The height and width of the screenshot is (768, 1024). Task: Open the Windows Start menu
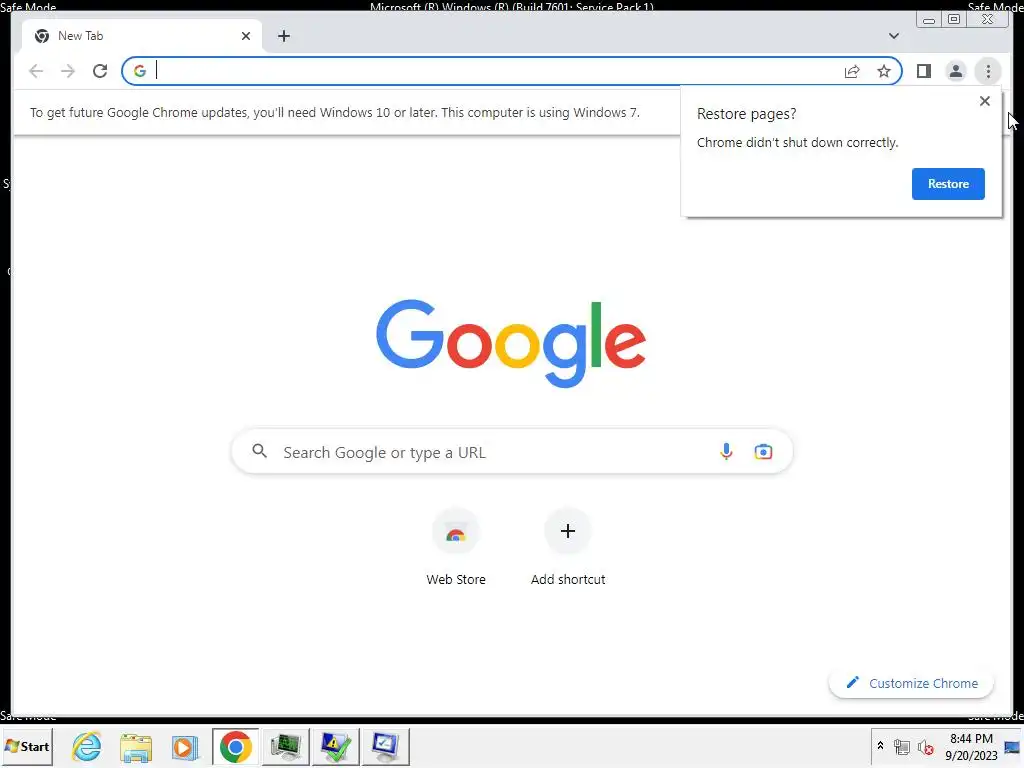(27, 746)
